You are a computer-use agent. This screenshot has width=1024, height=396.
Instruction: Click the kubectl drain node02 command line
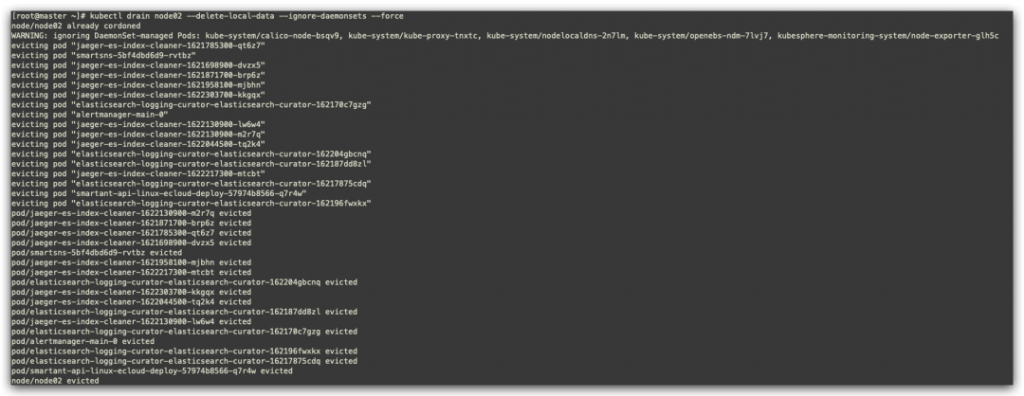tap(213, 15)
